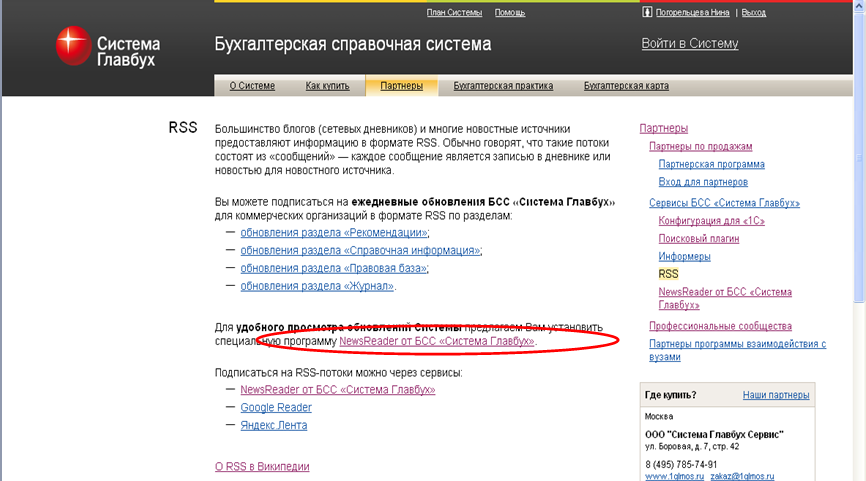Click the Погорельцева Нина user name
The height and width of the screenshot is (481, 866).
(693, 12)
